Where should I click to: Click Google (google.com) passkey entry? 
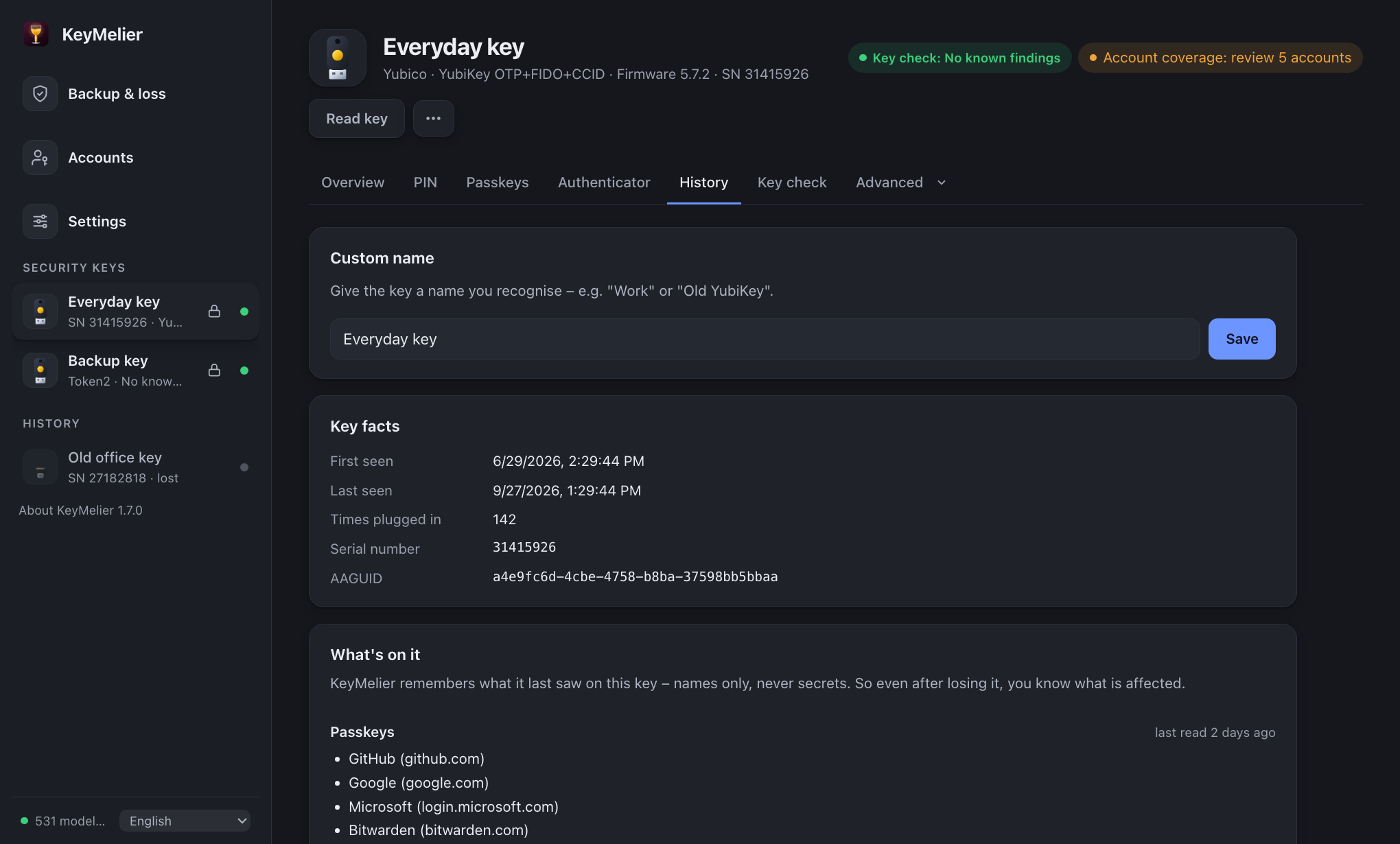pos(419,783)
